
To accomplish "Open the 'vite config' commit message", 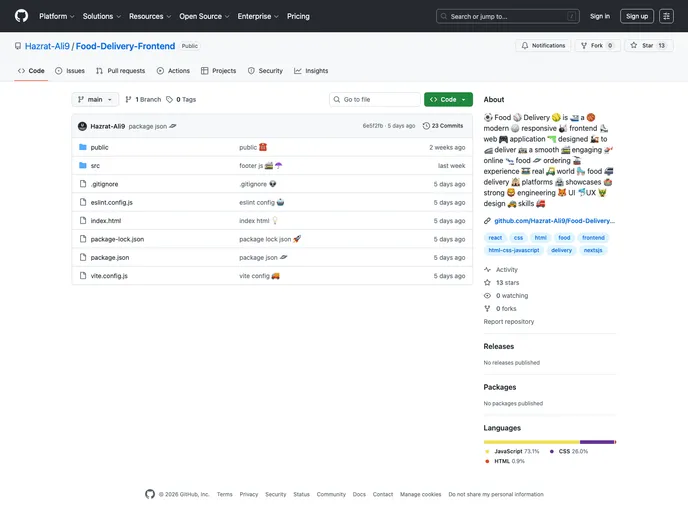I will [259, 276].
